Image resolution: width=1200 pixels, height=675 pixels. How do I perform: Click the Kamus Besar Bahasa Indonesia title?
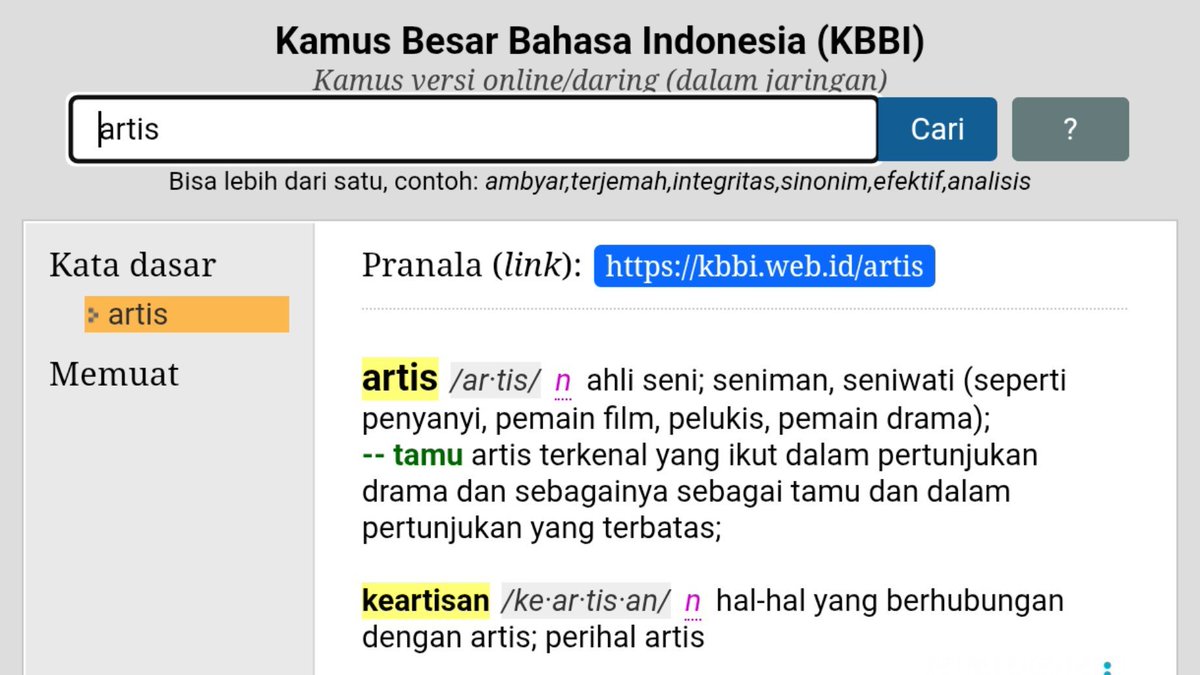point(600,42)
